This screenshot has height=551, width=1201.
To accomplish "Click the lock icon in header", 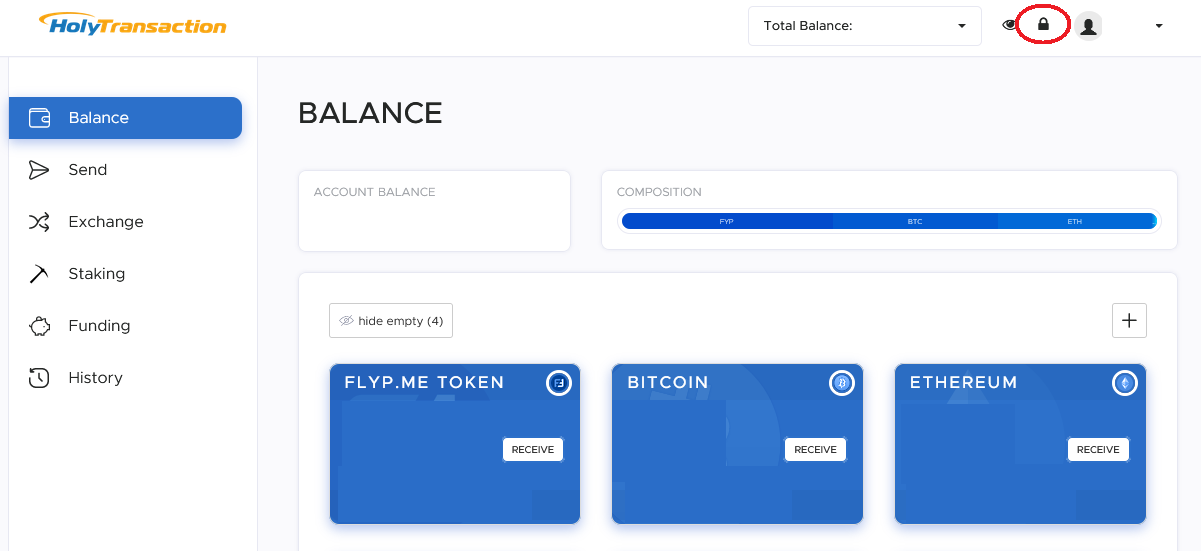I will pos(1043,25).
